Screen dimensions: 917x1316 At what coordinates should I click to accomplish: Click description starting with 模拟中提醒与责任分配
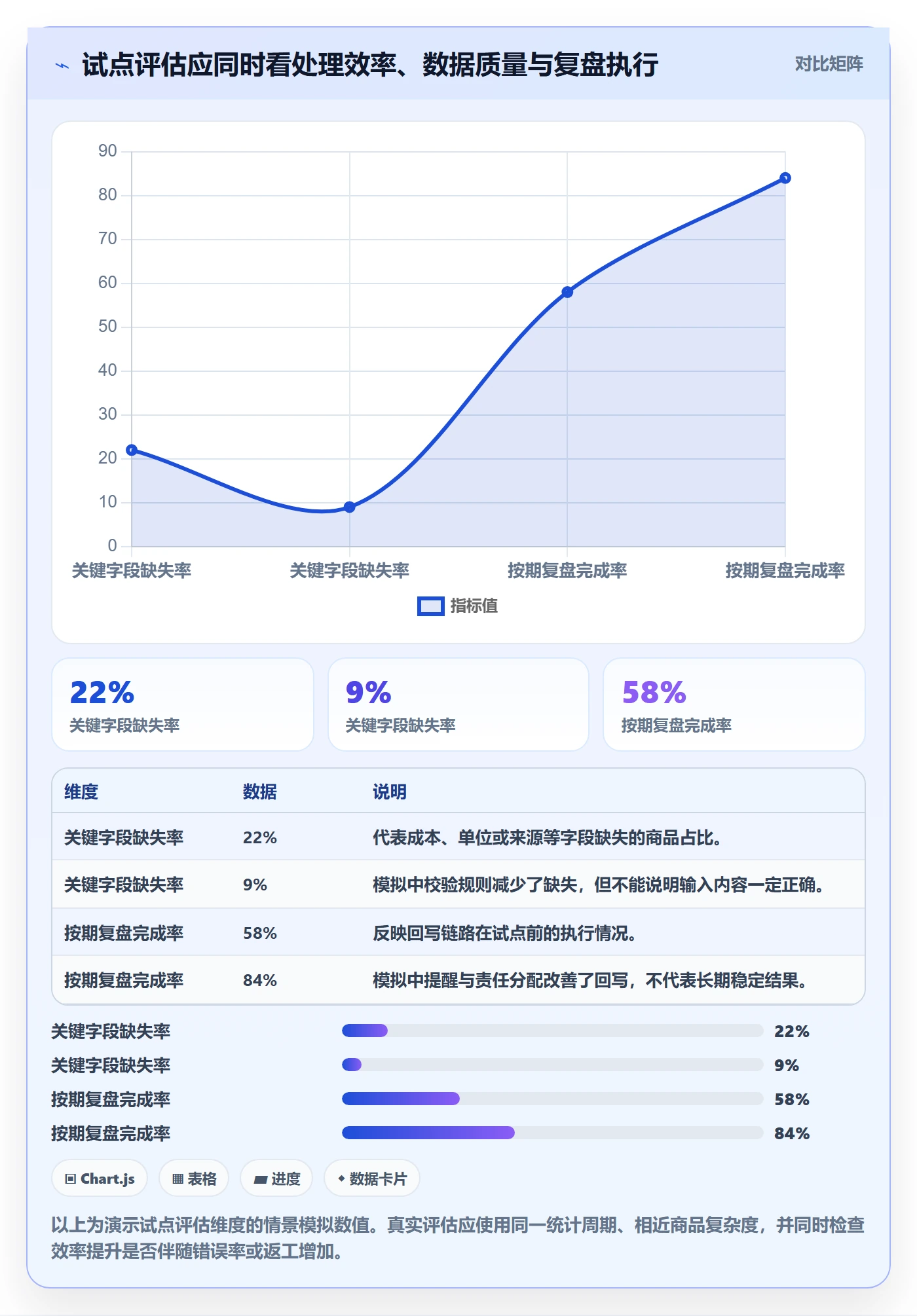click(x=590, y=980)
